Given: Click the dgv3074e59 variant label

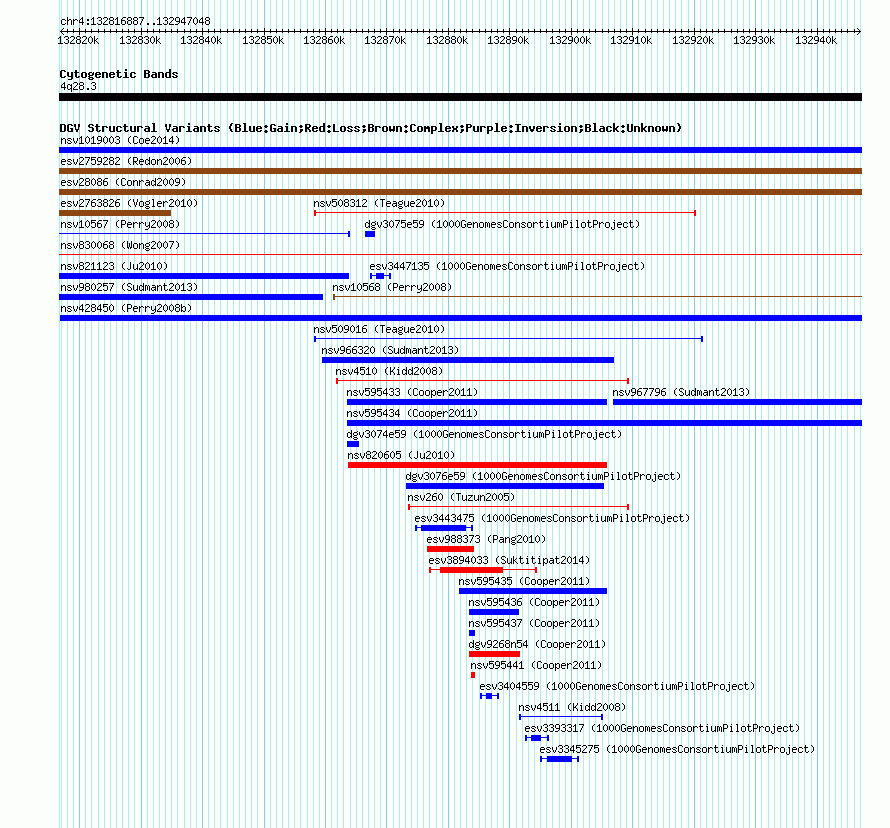Looking at the screenshot, I should pyautogui.click(x=484, y=434).
